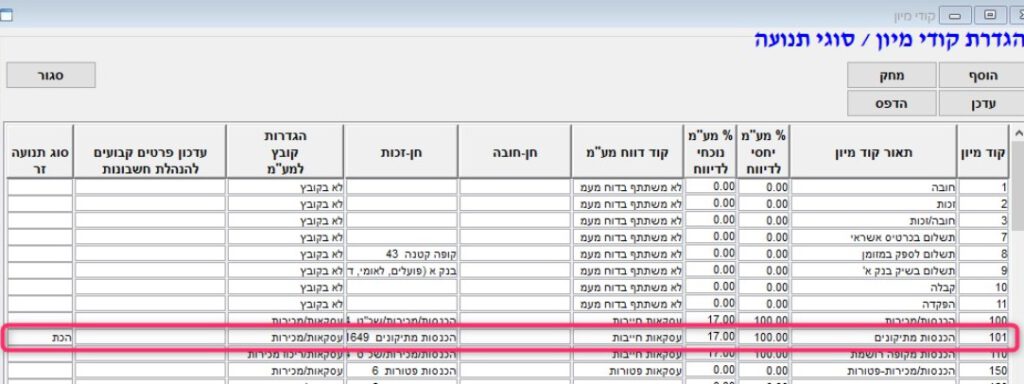Select the עסקאות חייבות cell in row 101
Viewport: 1024px width, 384px height.
(628, 338)
